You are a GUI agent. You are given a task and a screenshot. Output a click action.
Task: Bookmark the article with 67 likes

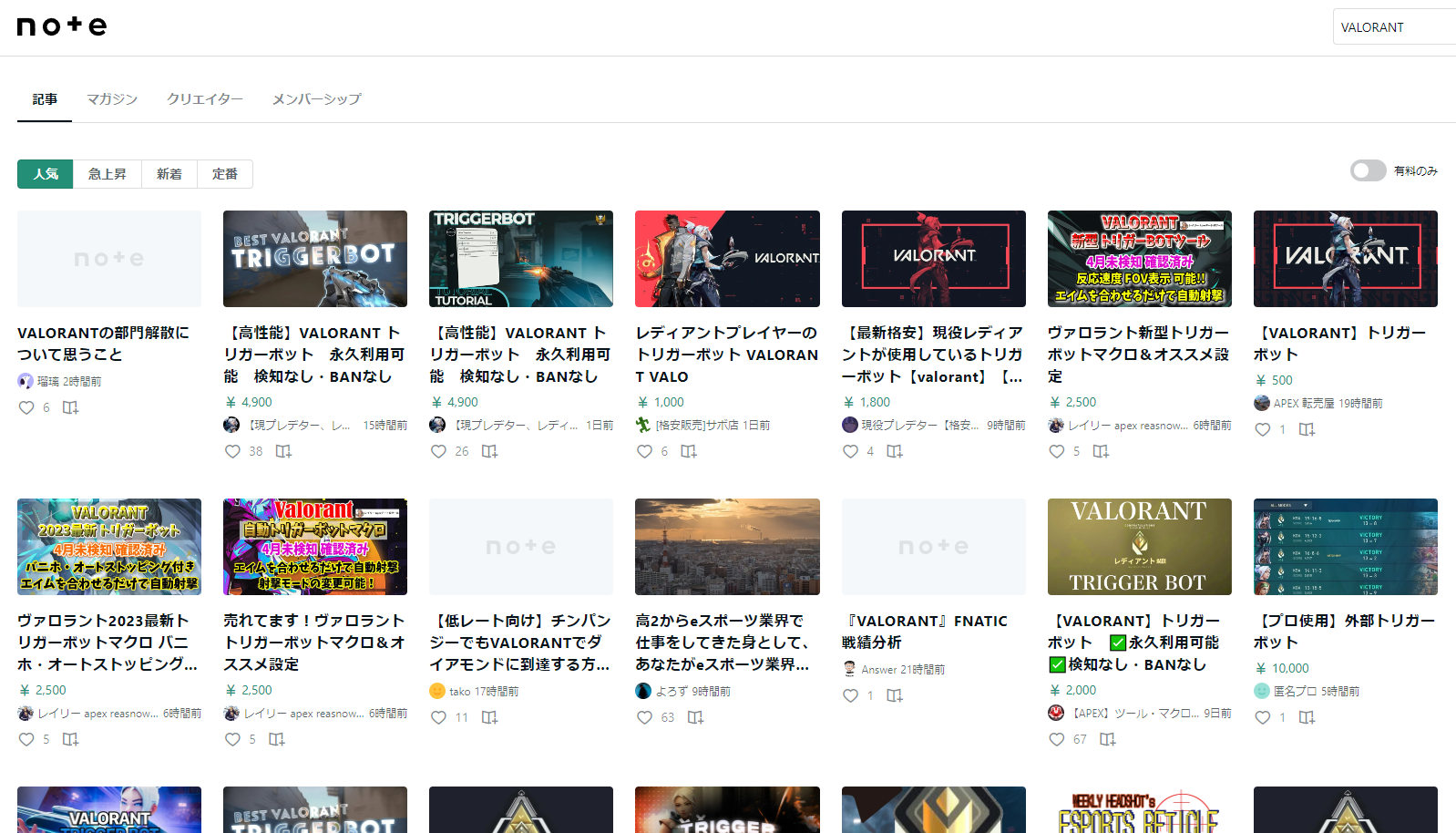[x=1107, y=739]
